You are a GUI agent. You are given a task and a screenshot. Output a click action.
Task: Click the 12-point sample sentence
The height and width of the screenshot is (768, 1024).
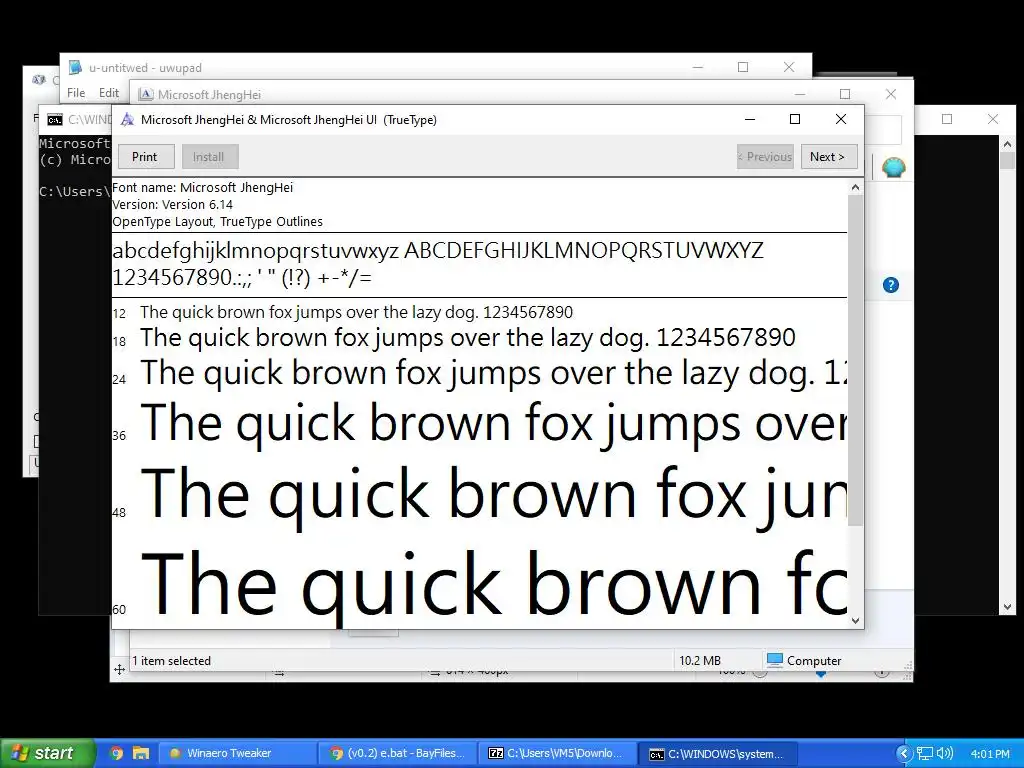pos(357,312)
